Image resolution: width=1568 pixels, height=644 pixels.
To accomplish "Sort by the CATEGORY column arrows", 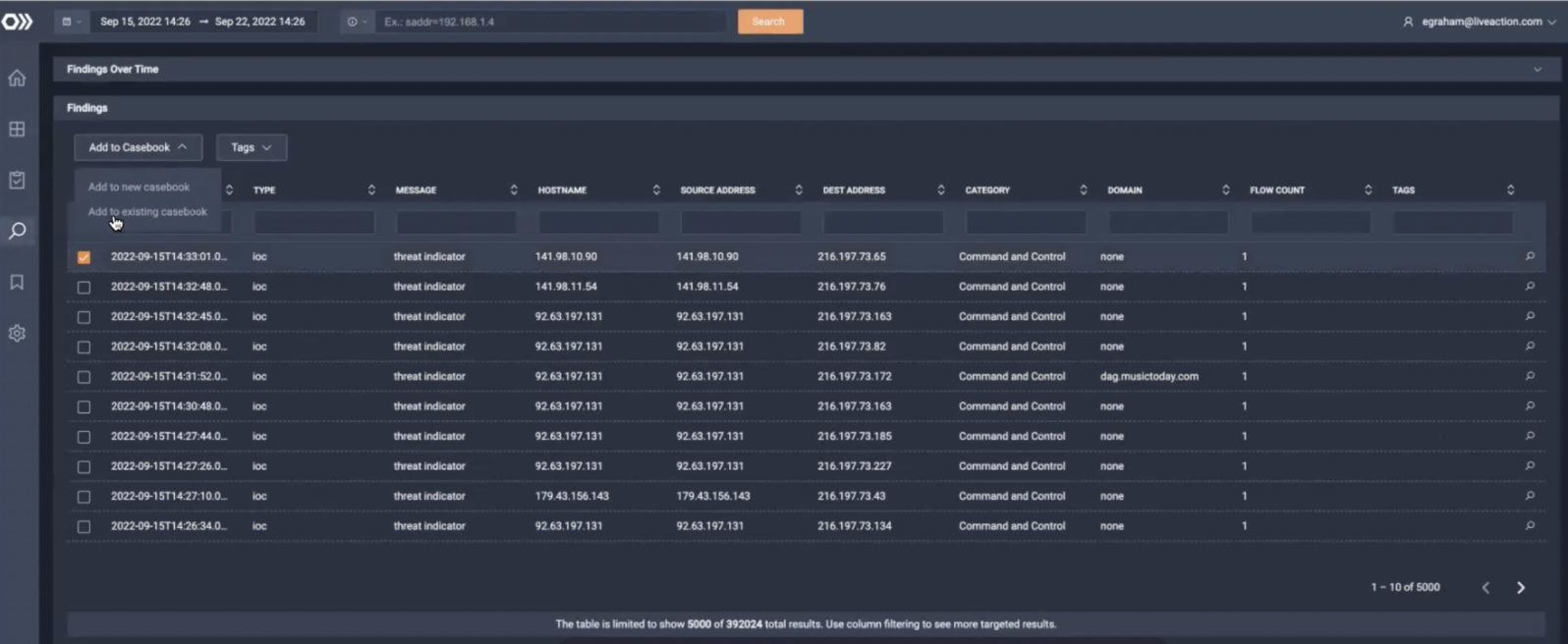I will tap(1084, 190).
